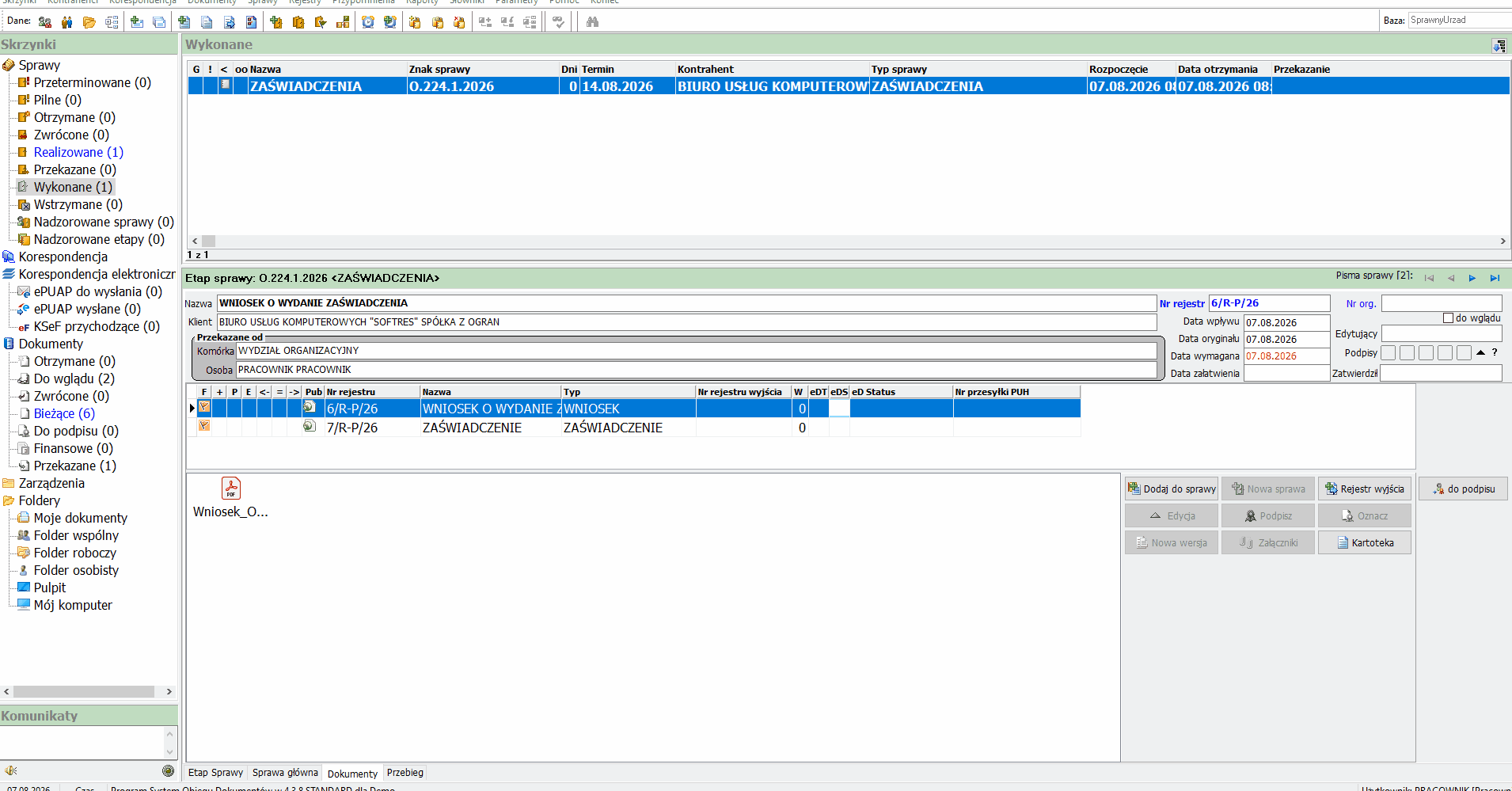Click the round green icon below Komunikaty
Screen dimensions: 1512x791
tap(168, 770)
